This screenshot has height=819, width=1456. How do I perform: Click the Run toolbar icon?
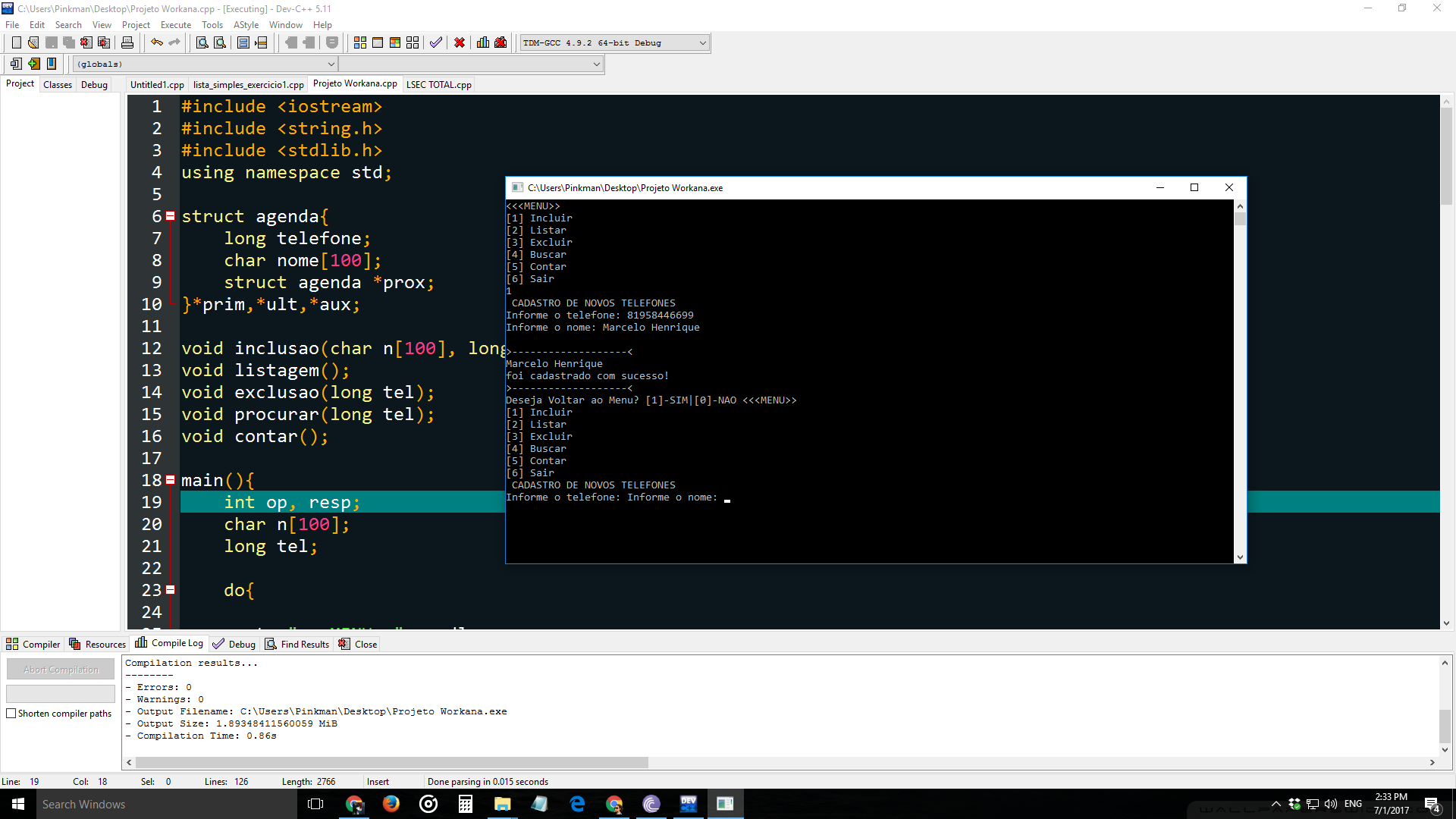click(378, 42)
